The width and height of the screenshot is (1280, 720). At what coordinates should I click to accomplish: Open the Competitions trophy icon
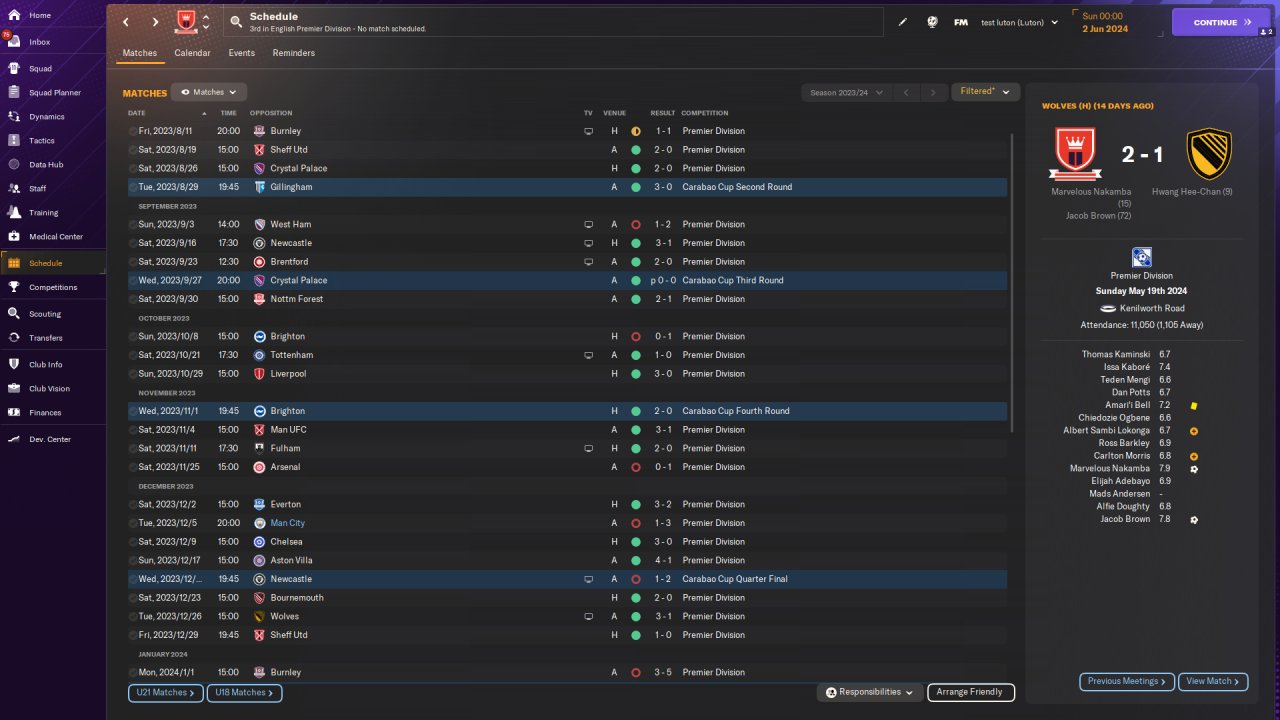pos(14,287)
